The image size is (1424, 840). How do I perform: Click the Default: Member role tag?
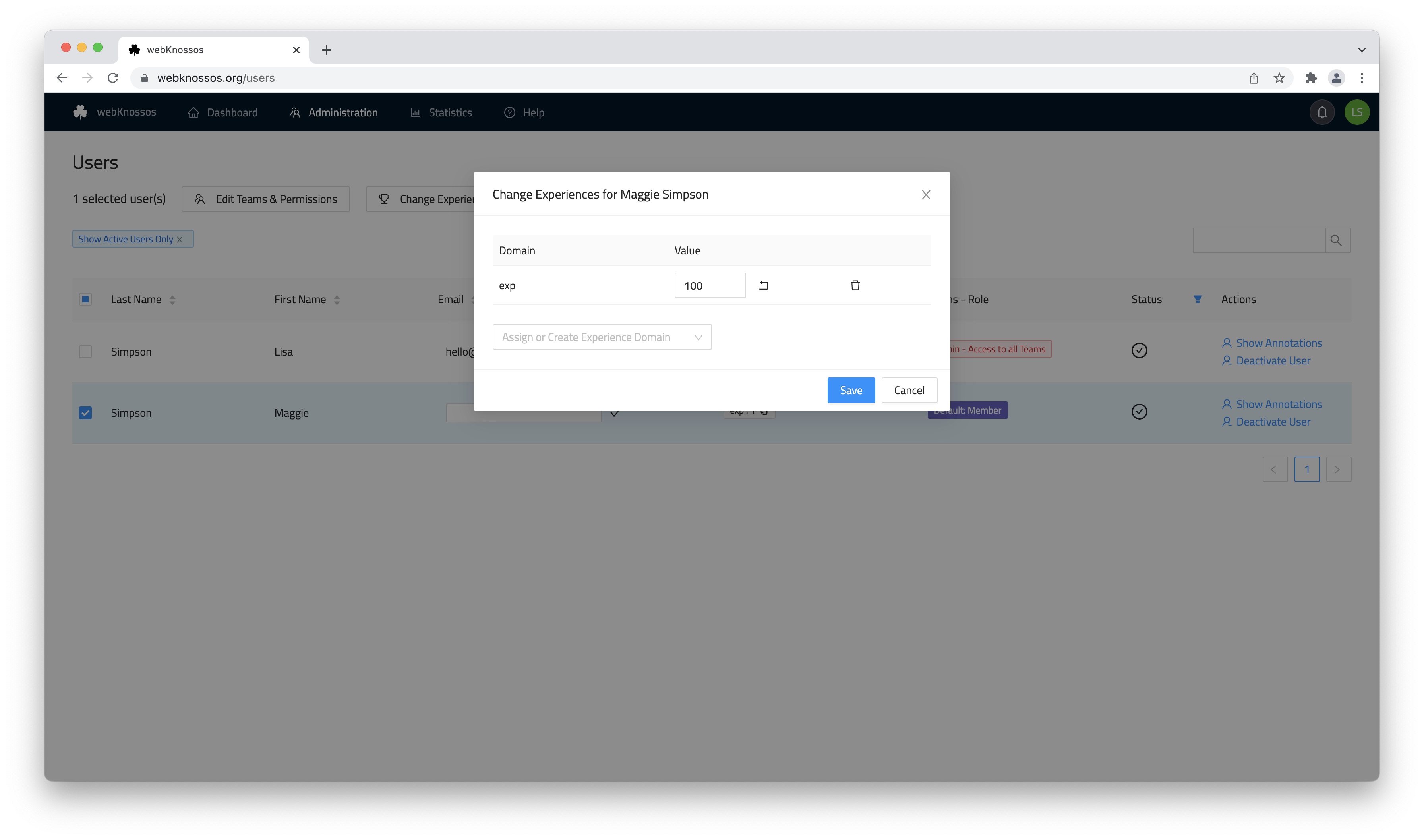(x=967, y=410)
